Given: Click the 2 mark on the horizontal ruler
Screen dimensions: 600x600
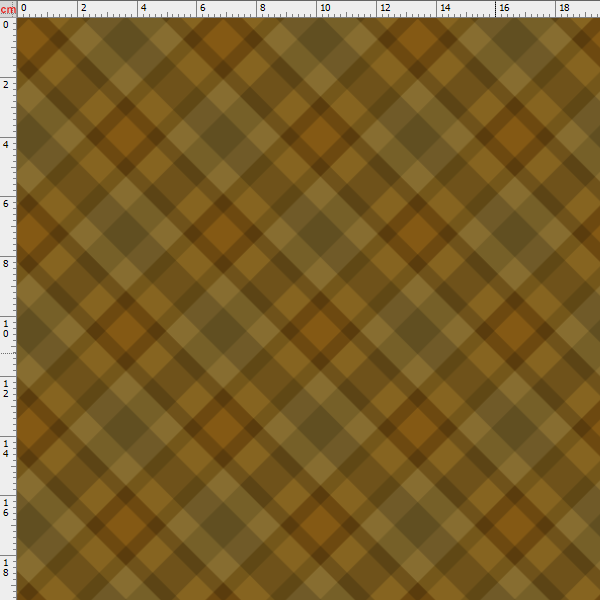Looking at the screenshot, I should [84, 8].
